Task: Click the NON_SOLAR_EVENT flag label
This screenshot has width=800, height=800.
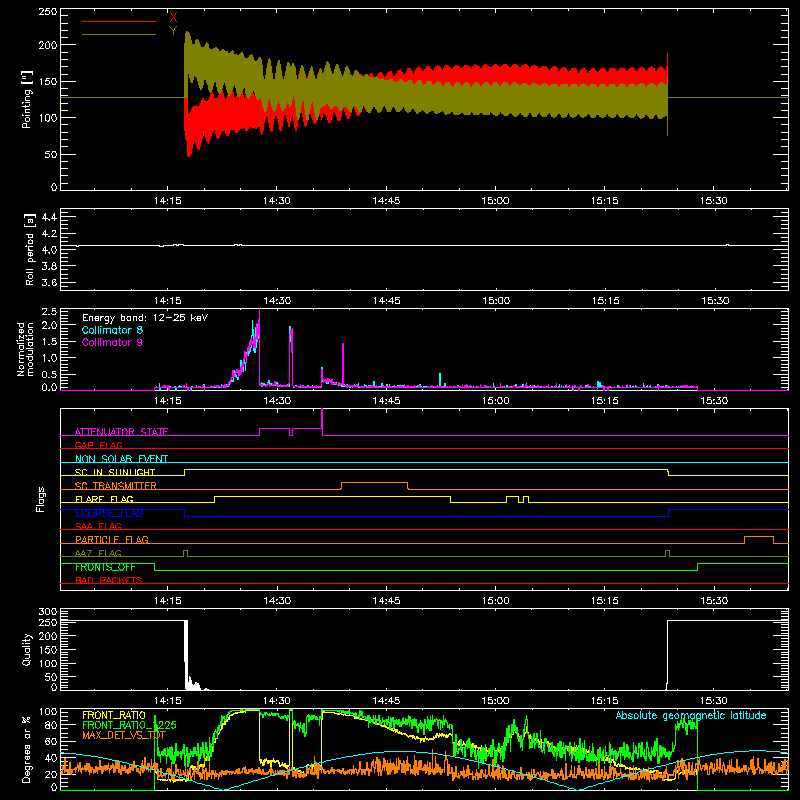Action: point(121,459)
